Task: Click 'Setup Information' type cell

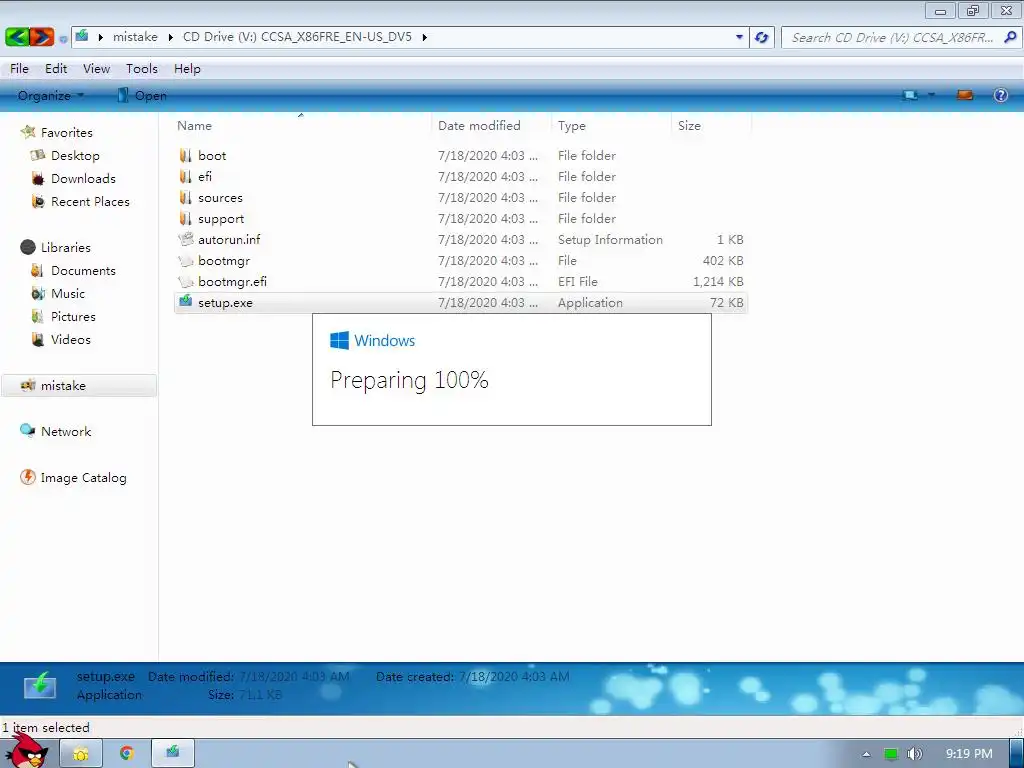Action: click(610, 240)
